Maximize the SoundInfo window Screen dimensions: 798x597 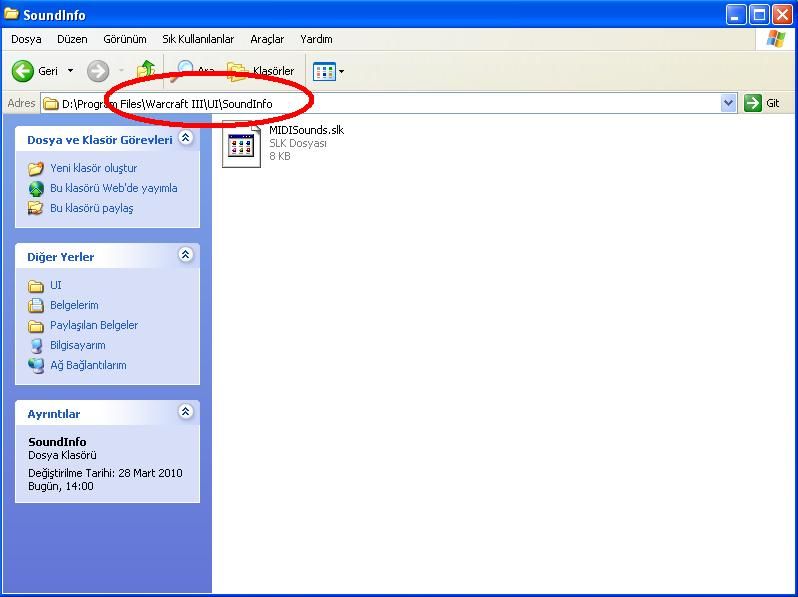[759, 15]
